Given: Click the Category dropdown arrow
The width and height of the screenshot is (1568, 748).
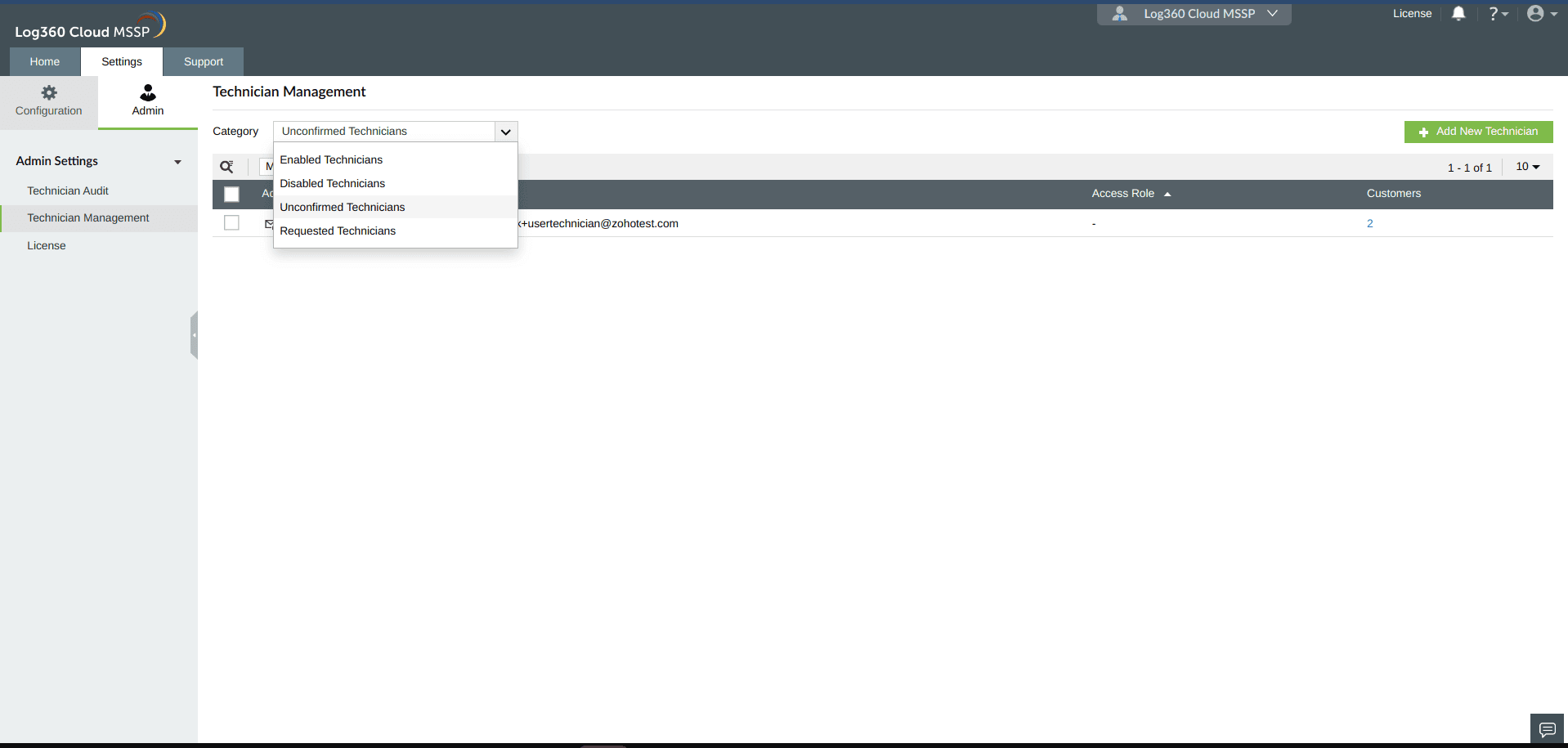Looking at the screenshot, I should 506,132.
